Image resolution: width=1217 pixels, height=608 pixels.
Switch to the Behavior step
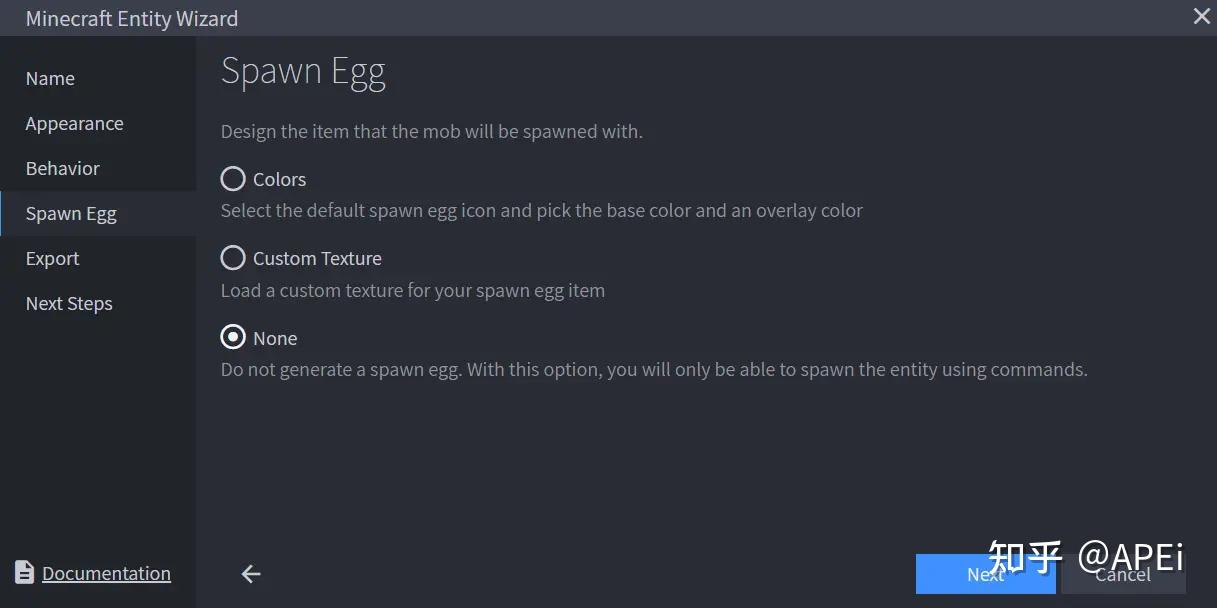pyautogui.click(x=62, y=168)
